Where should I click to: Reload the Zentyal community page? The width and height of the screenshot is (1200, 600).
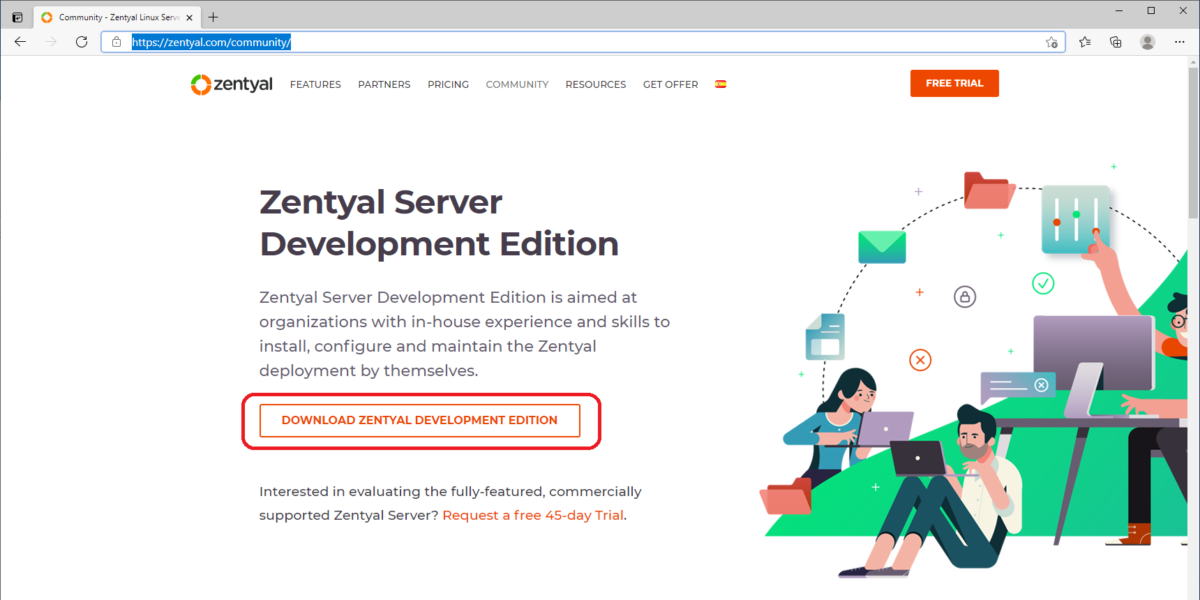click(x=82, y=42)
